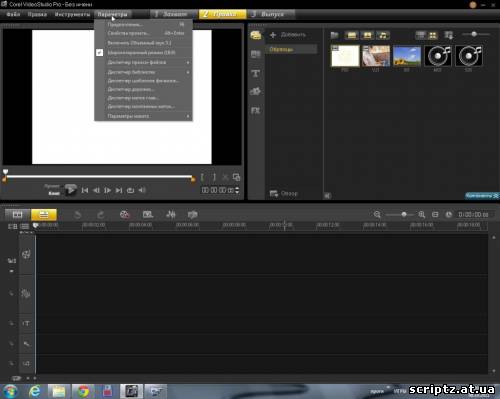Set the mark-out bracket in preview

(x=214, y=177)
